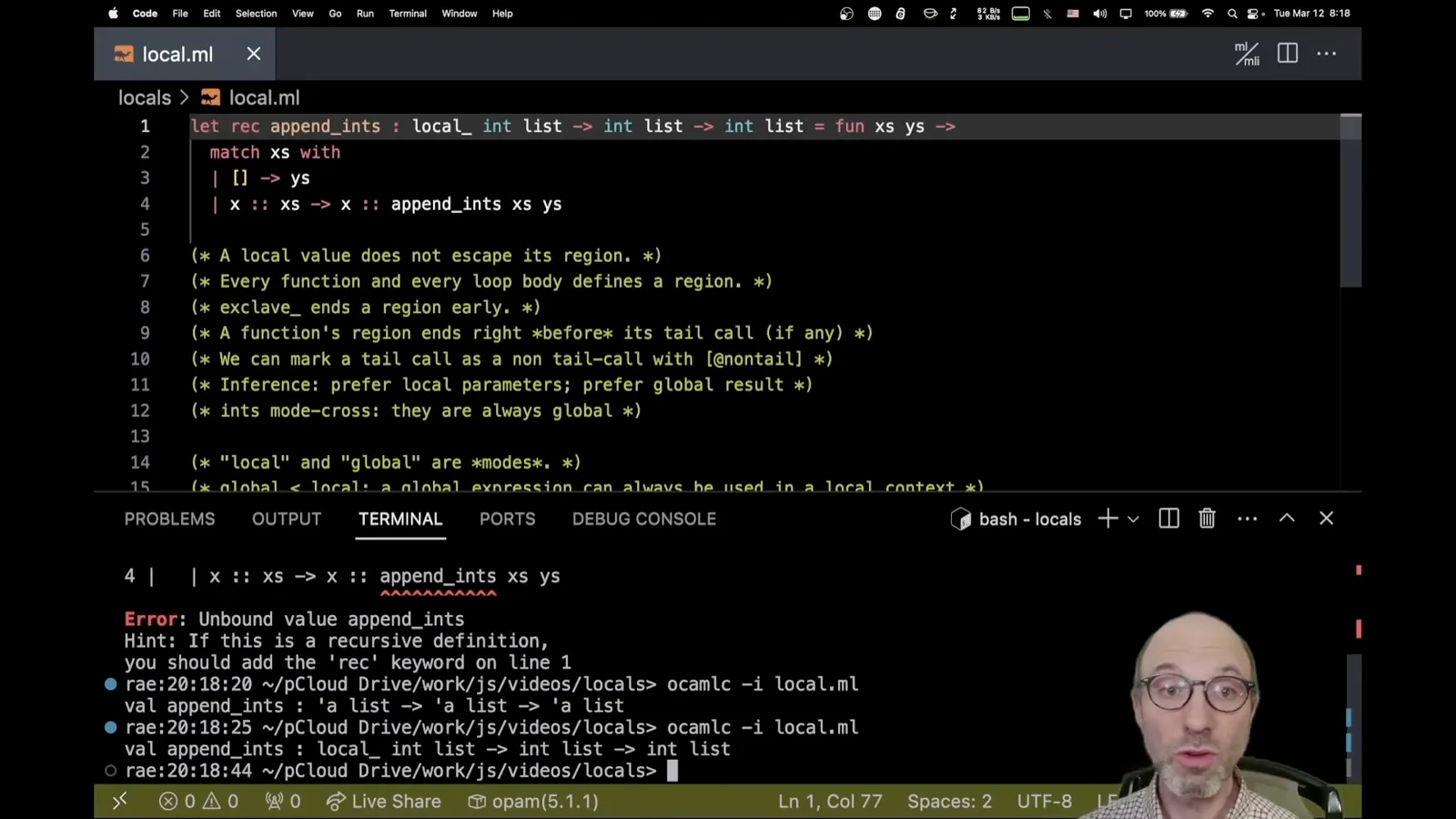The width and height of the screenshot is (1456, 819).
Task: Open the Apple menu
Action: click(113, 14)
